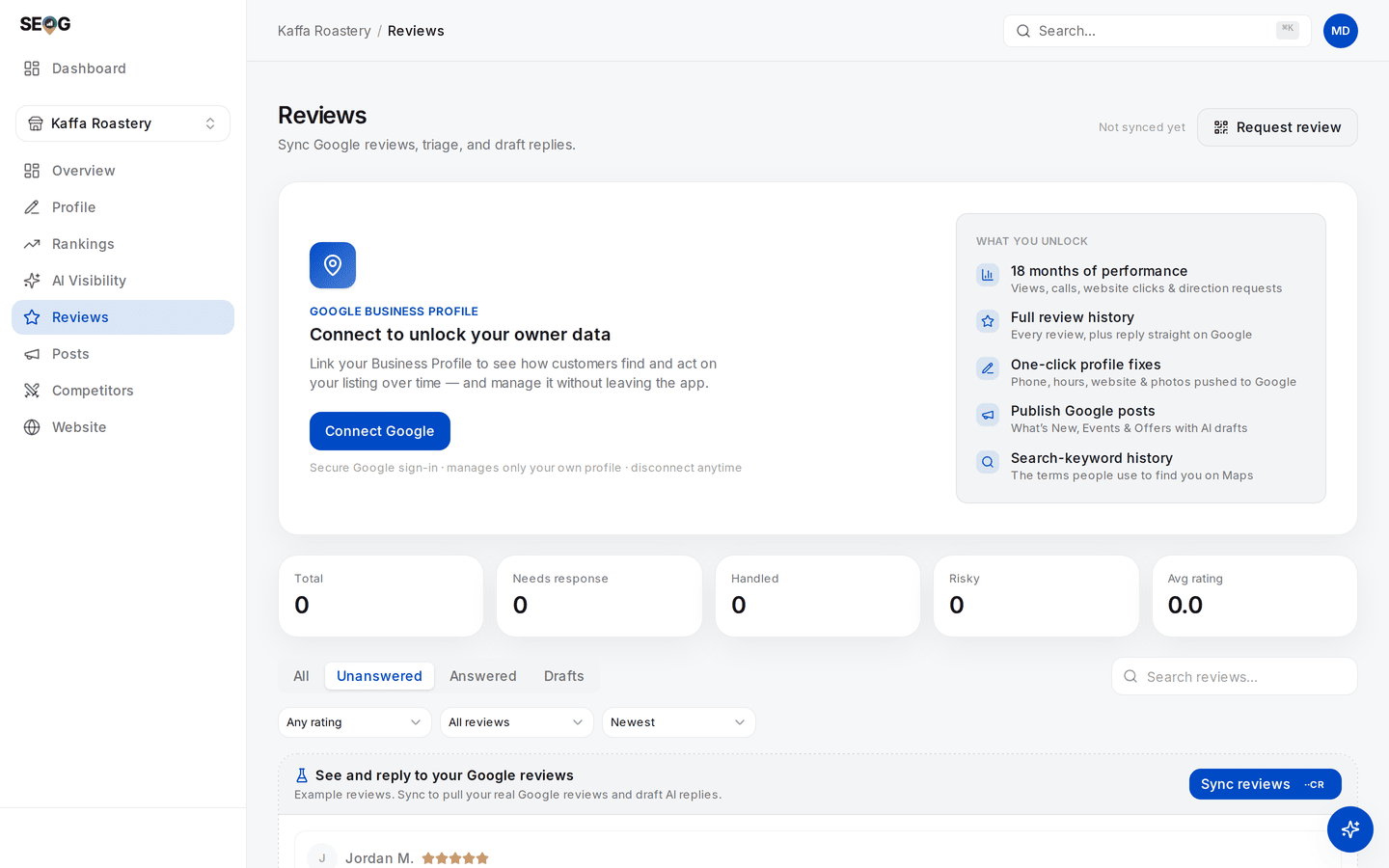Click the Avg rating stat card
This screenshot has width=1389, height=868.
click(x=1255, y=596)
